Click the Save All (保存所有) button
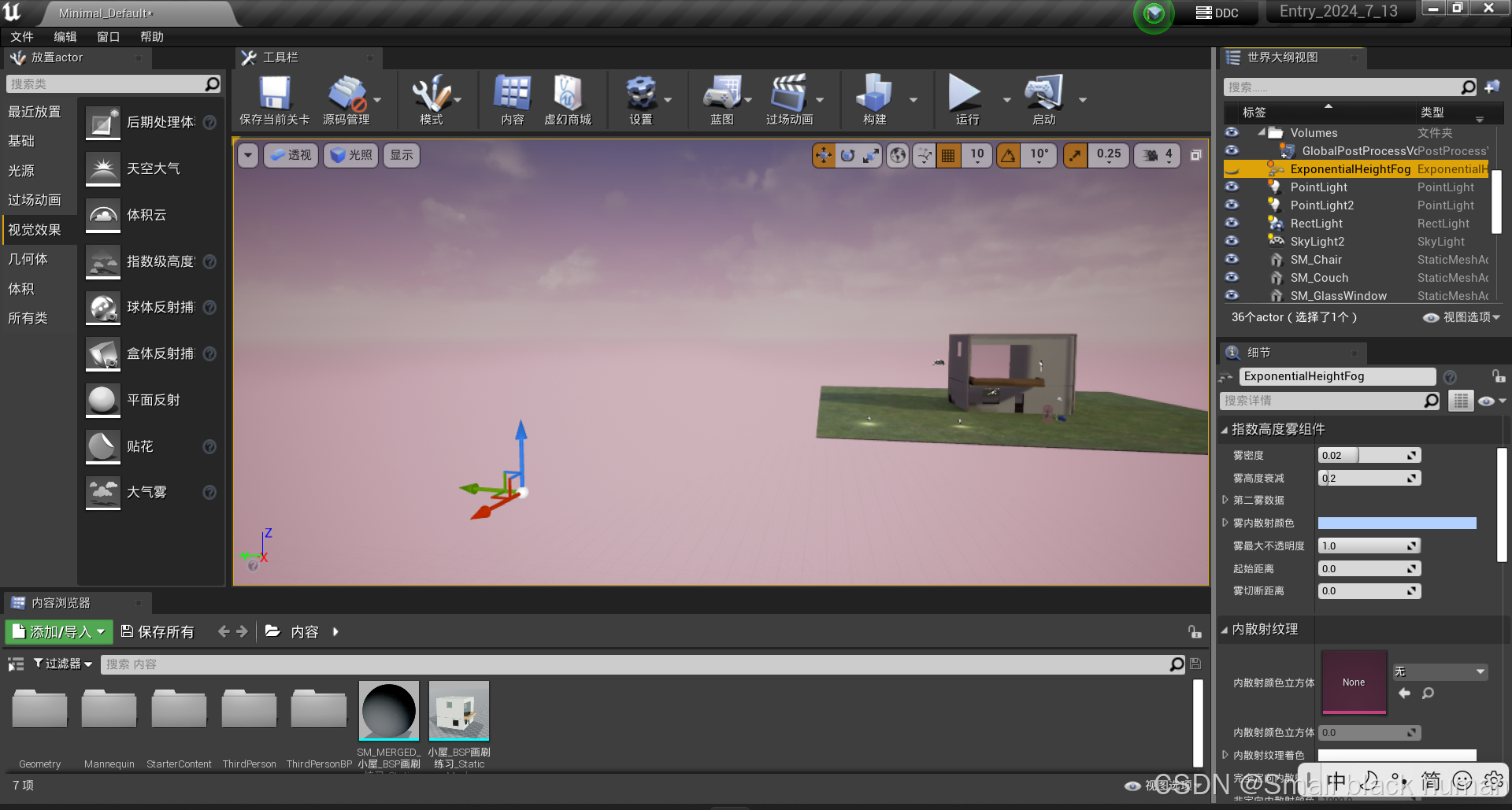The width and height of the screenshot is (1512, 810). click(x=157, y=632)
